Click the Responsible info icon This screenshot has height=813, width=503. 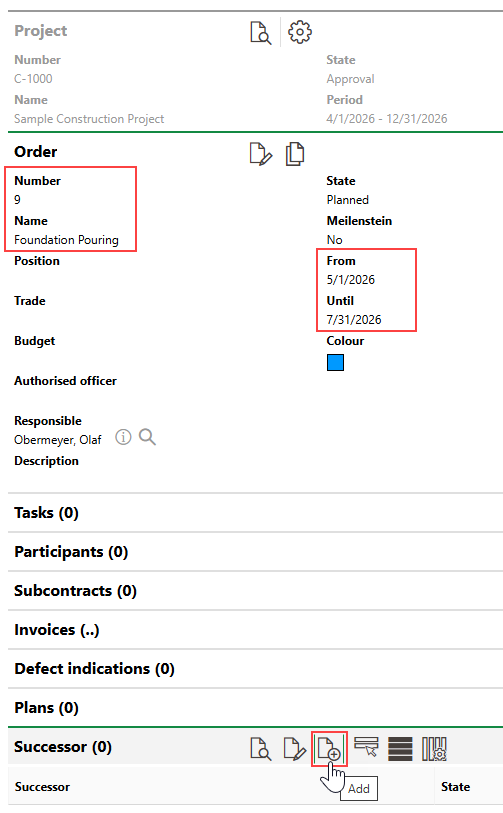pos(123,437)
